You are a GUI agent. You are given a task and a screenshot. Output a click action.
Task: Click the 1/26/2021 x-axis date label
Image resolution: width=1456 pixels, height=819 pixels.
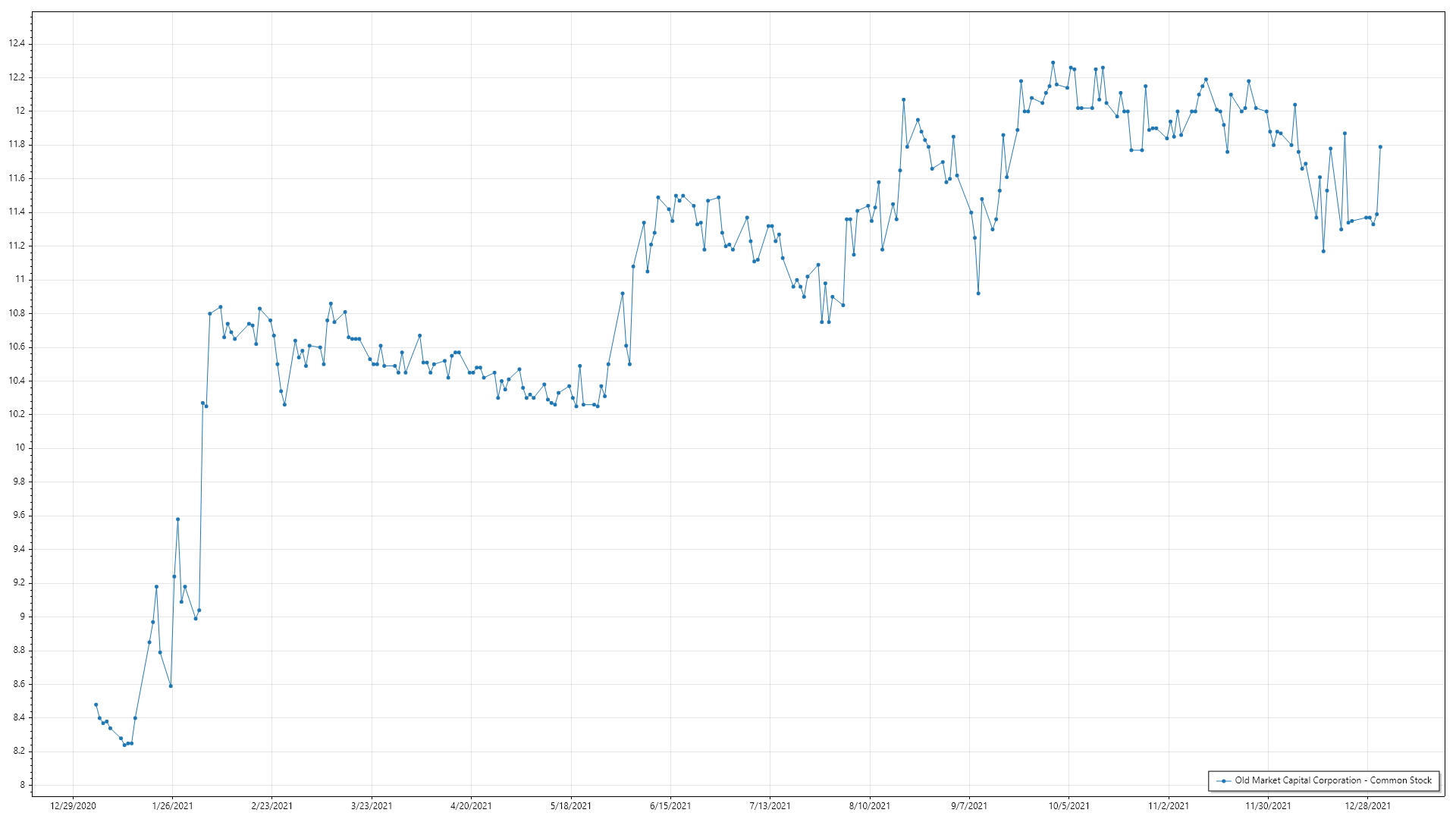(172, 806)
